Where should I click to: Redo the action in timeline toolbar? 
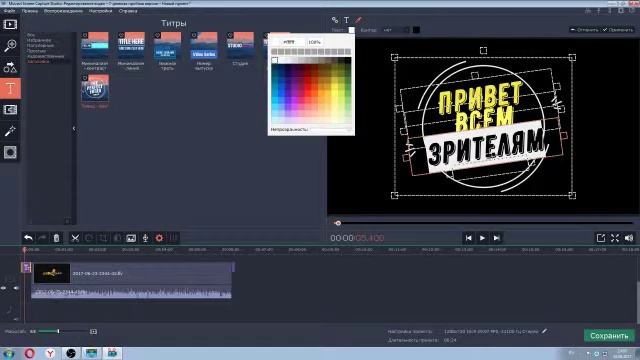(x=42, y=238)
